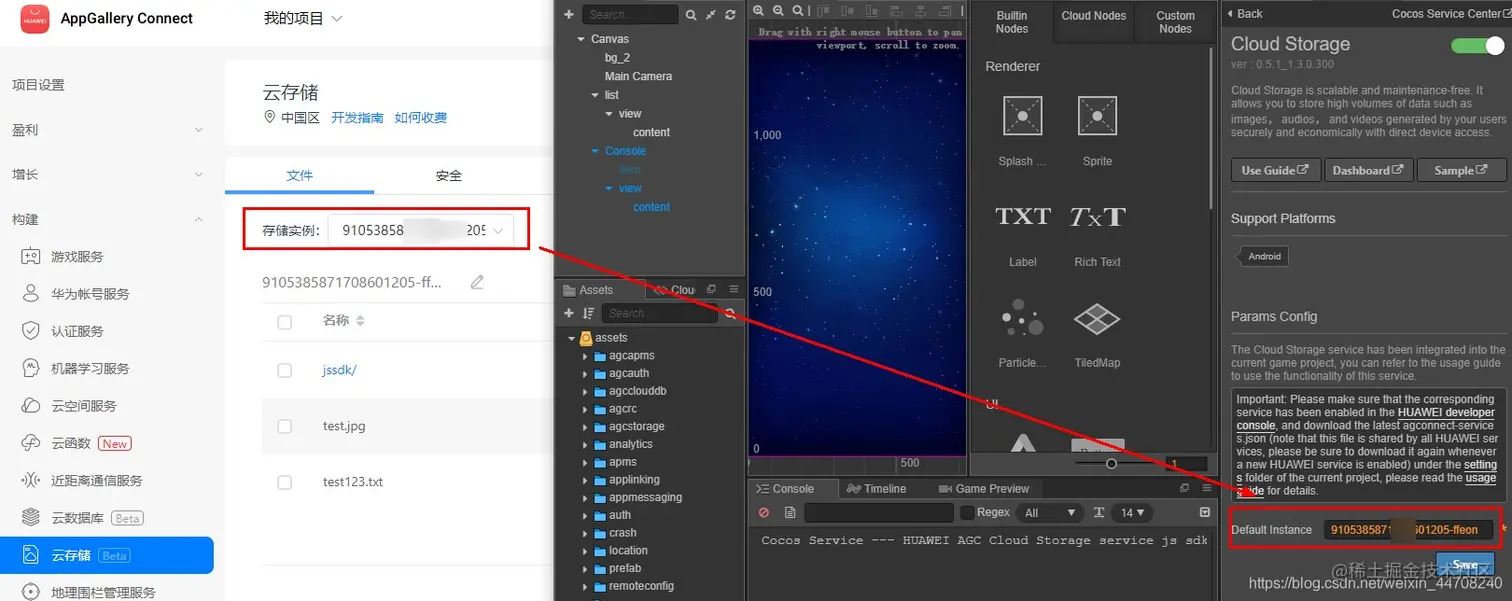
Task: Expand the agcstorage folder
Action: [586, 427]
